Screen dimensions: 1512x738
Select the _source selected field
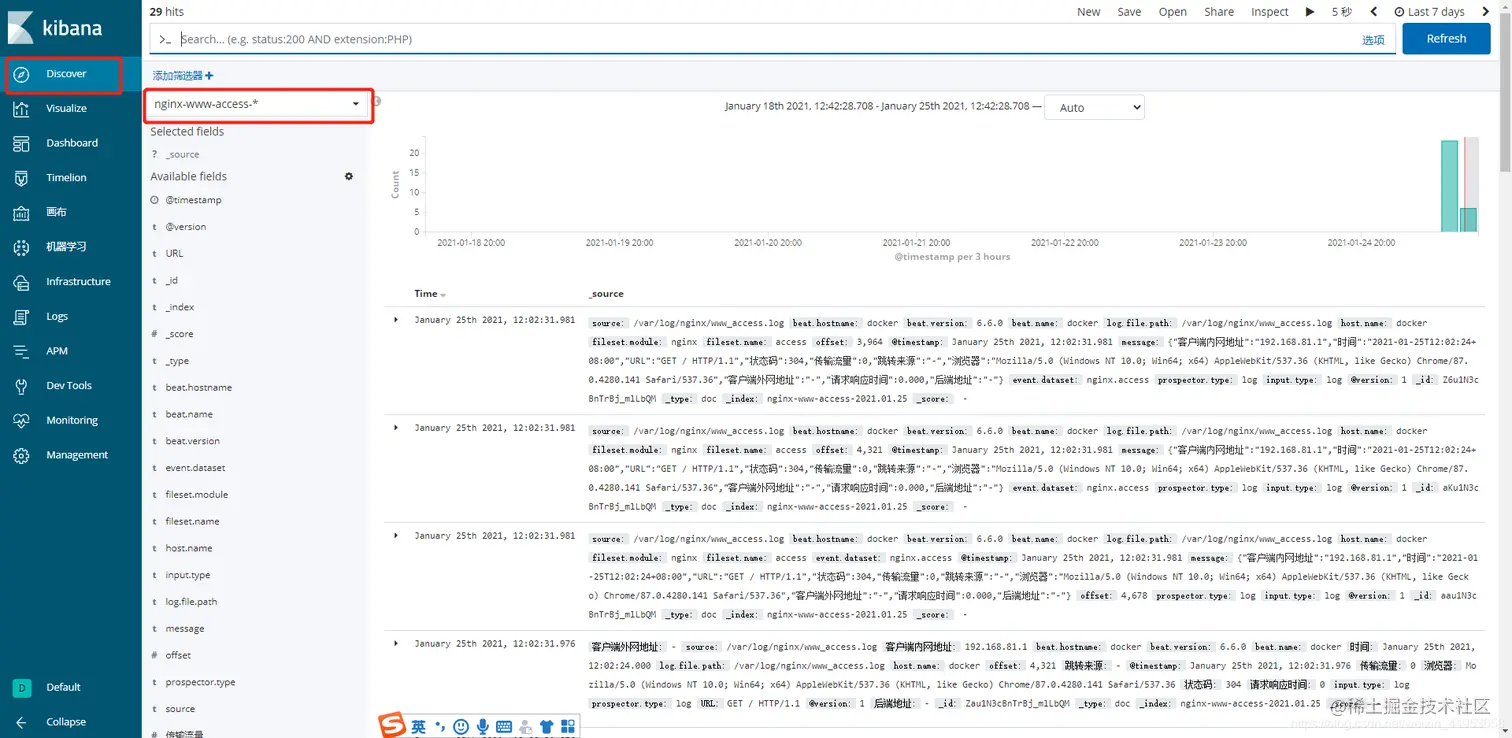pos(182,154)
